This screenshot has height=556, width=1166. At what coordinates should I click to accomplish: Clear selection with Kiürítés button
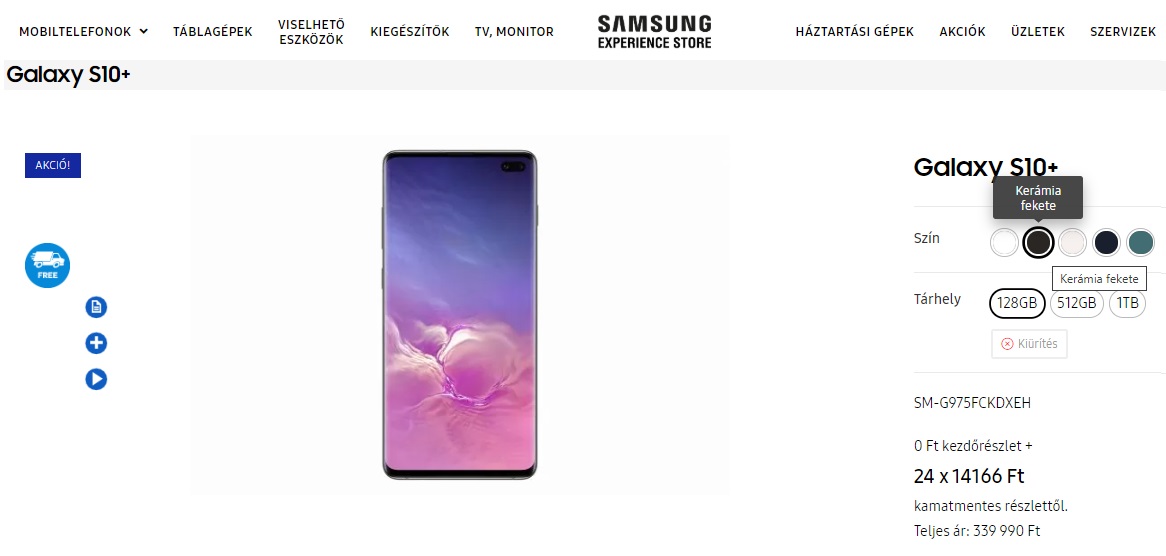click(1029, 343)
